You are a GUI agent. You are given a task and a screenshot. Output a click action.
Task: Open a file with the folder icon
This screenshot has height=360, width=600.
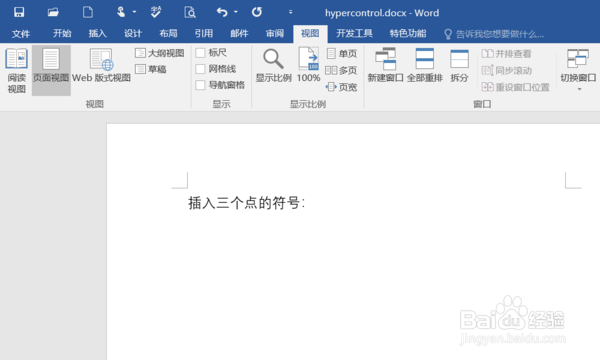point(53,12)
